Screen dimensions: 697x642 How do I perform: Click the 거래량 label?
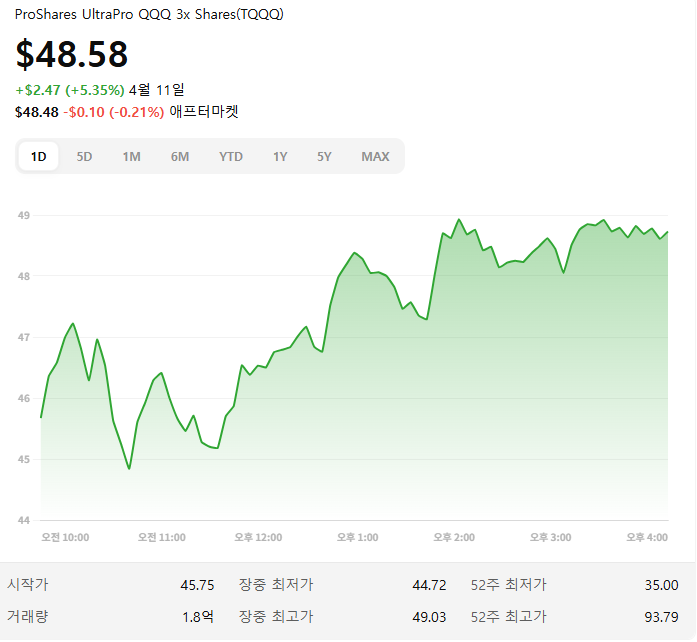point(28,617)
